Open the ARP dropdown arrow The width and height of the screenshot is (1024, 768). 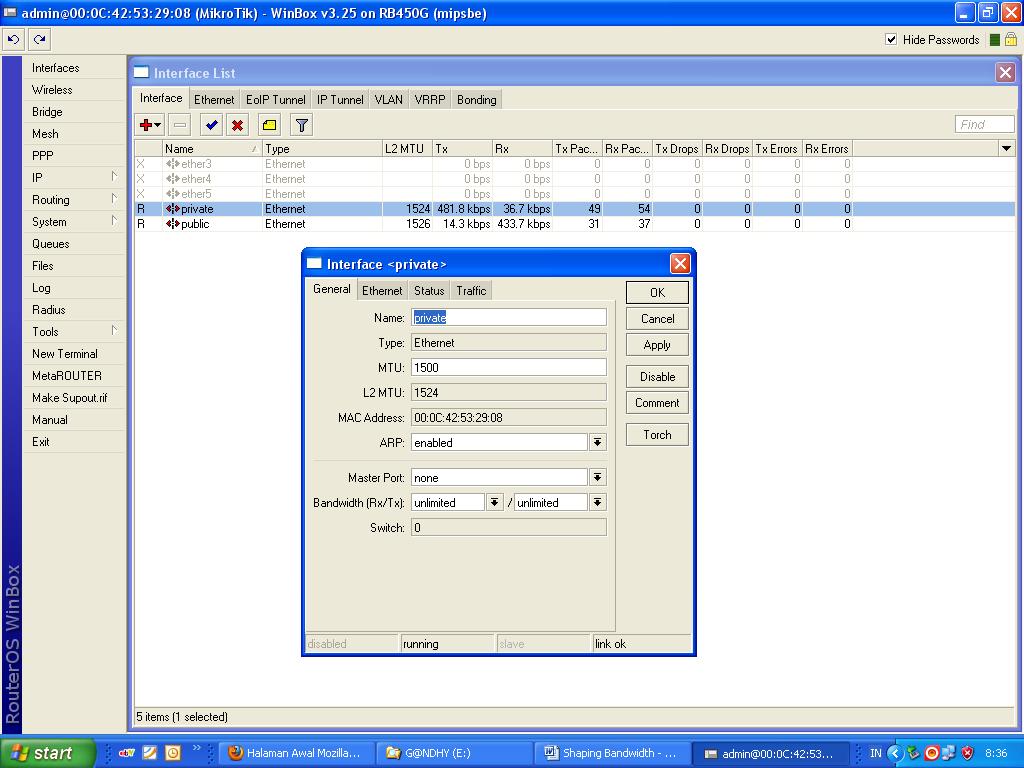click(598, 443)
